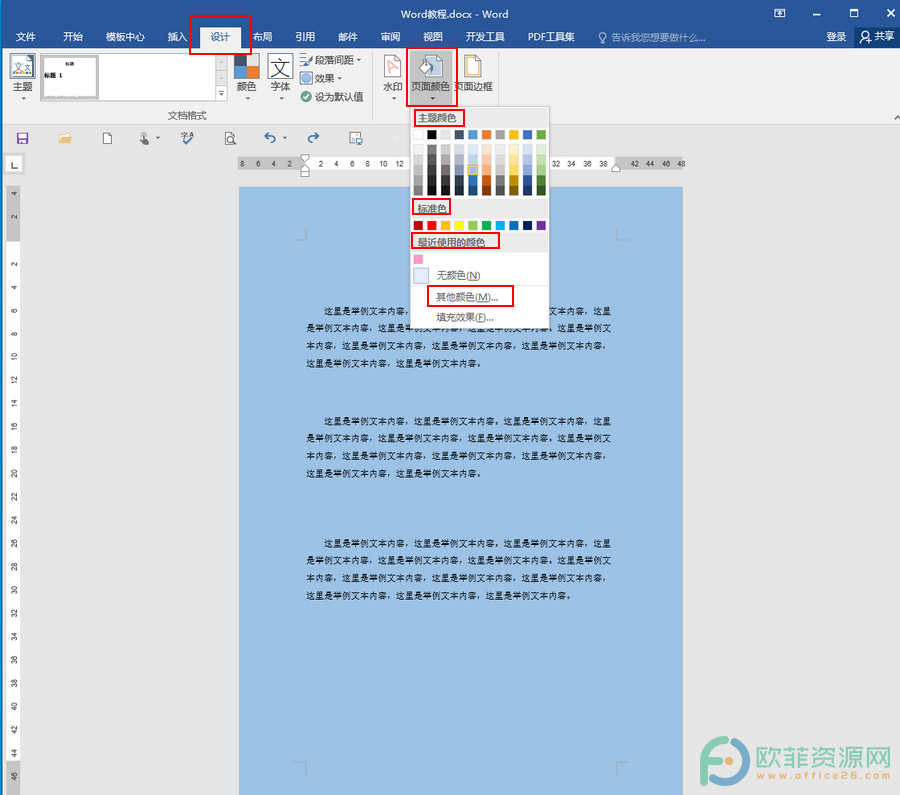
Task: Open the 主题 themes gallery
Action: pyautogui.click(x=22, y=77)
